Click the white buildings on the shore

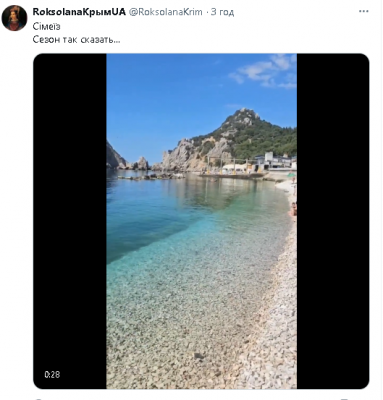pyautogui.click(x=274, y=161)
